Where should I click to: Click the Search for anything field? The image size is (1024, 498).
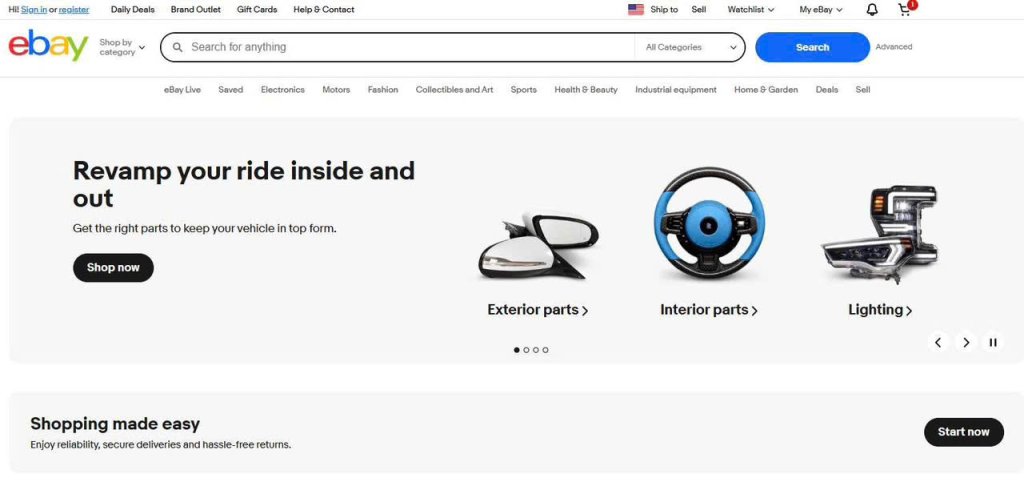tap(400, 47)
